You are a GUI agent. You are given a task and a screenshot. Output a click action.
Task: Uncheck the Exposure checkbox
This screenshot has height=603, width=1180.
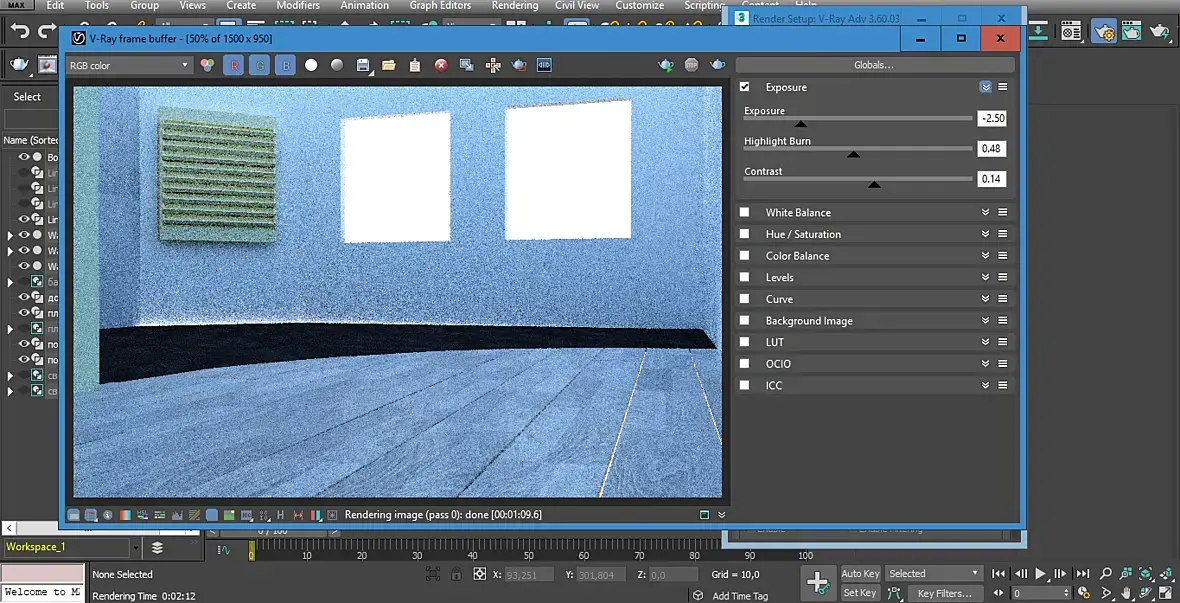744,87
